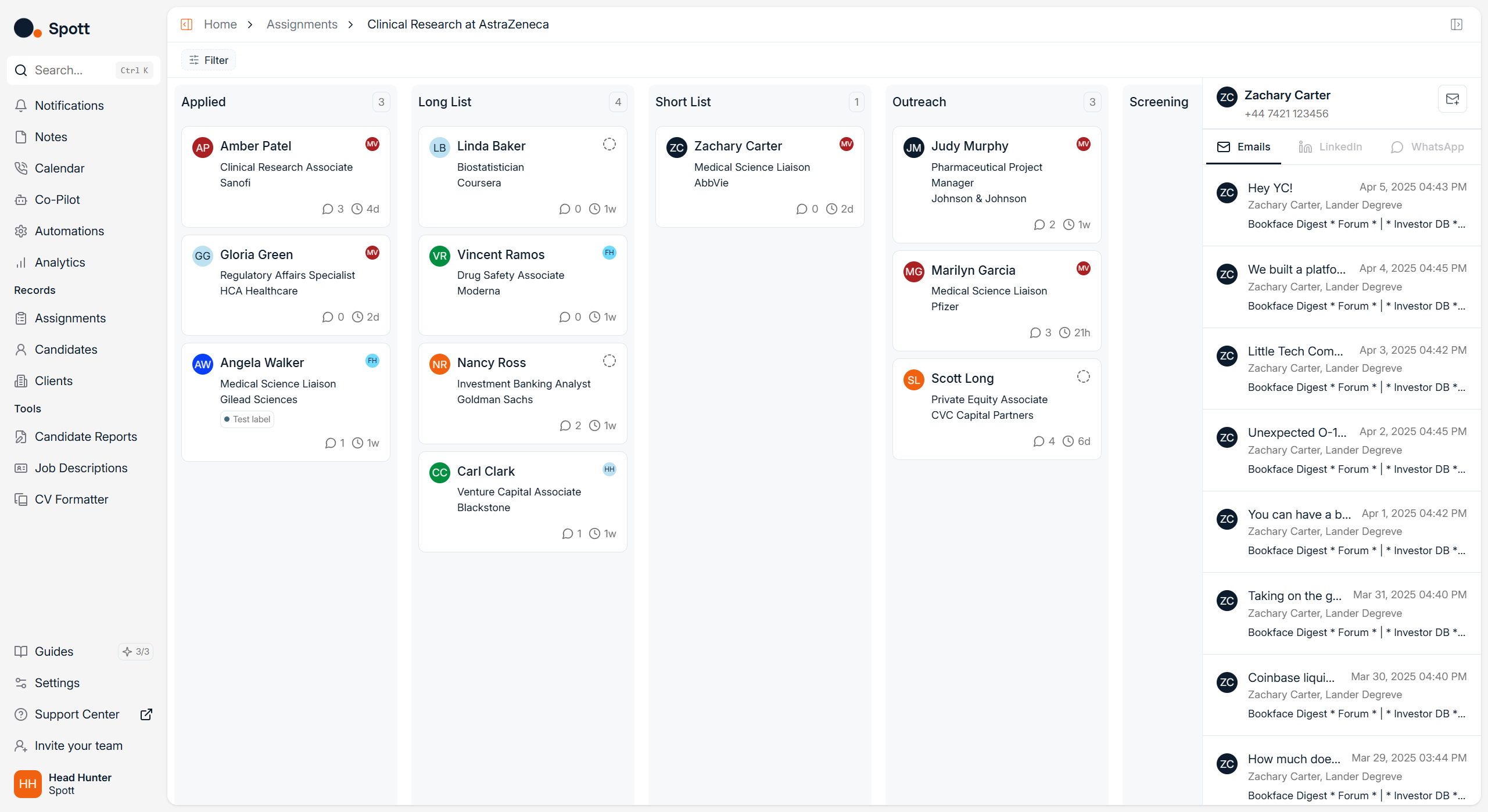Open Analytics in the sidebar
Image resolution: width=1488 pixels, height=812 pixels.
60,263
